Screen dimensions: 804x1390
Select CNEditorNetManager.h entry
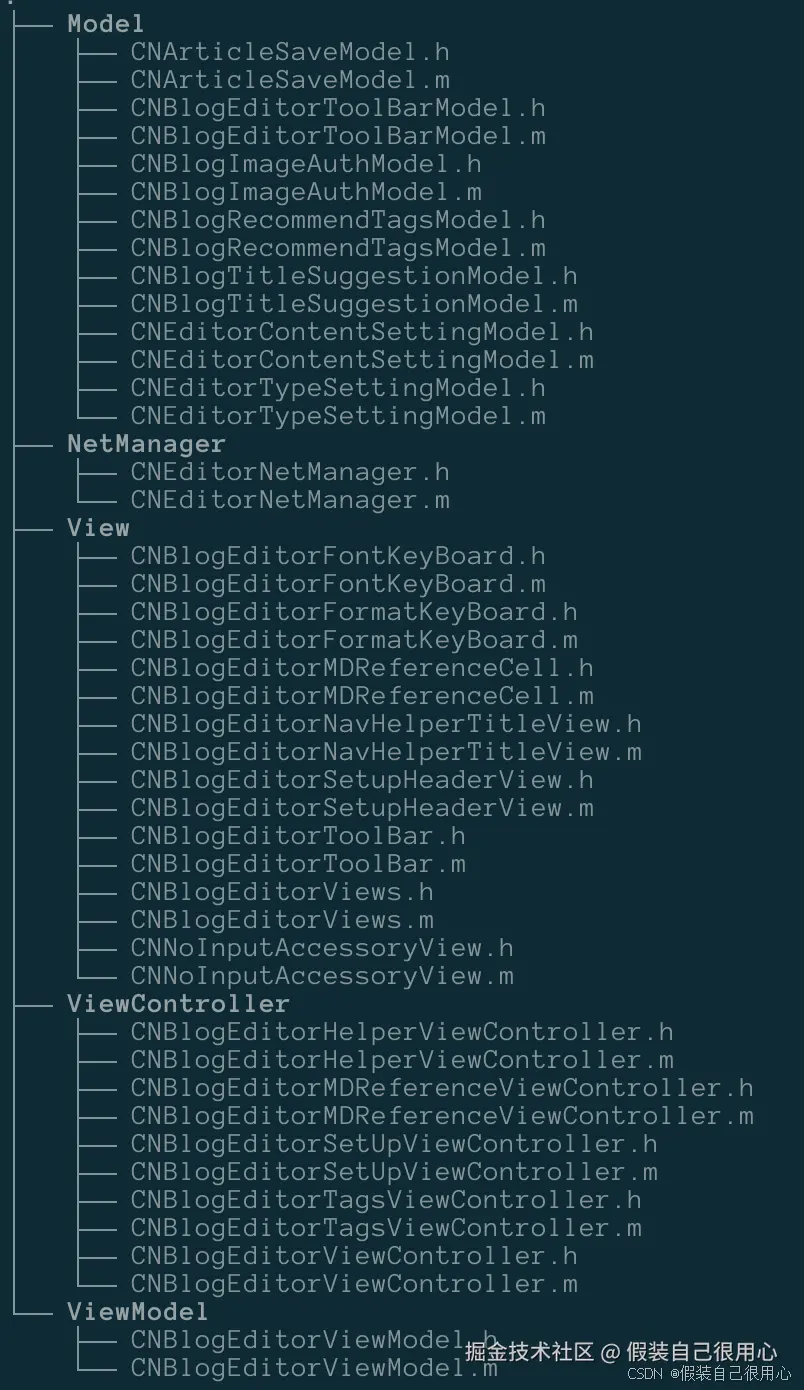pyautogui.click(x=289, y=471)
